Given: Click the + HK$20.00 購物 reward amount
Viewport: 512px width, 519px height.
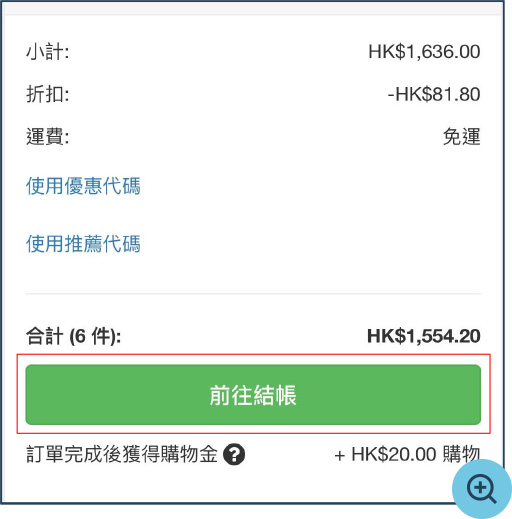Looking at the screenshot, I should pos(407,454).
